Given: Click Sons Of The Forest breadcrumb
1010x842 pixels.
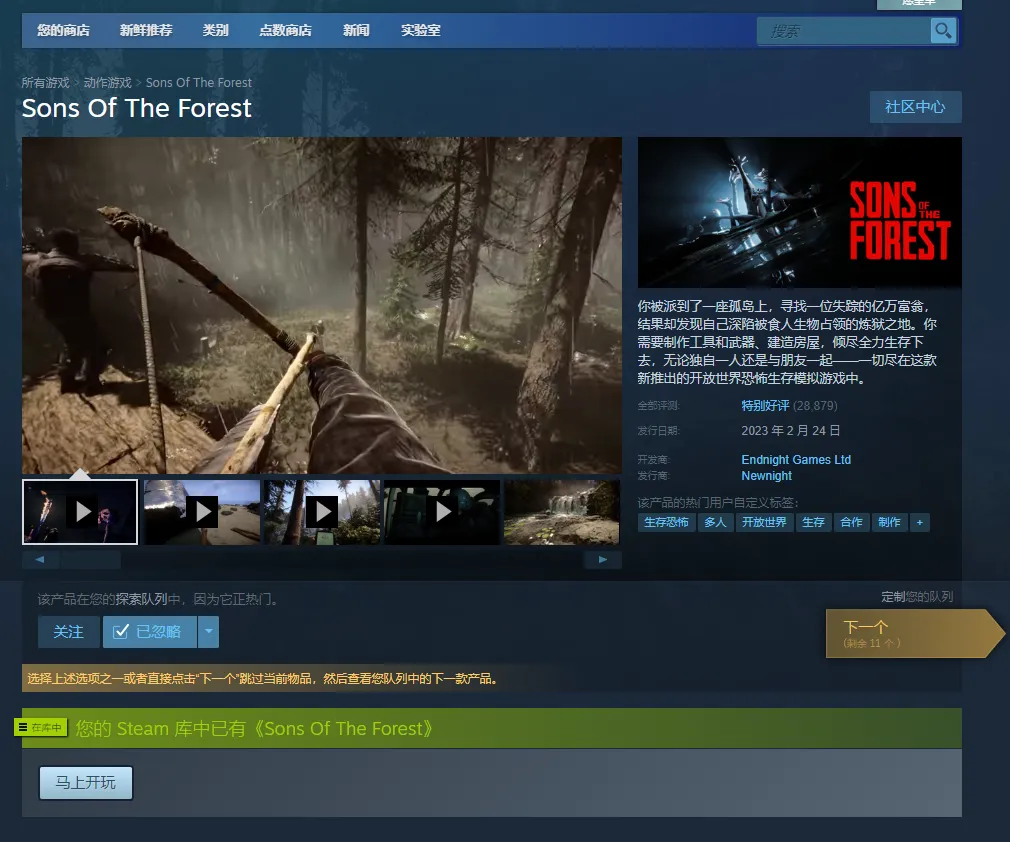Looking at the screenshot, I should click(198, 82).
